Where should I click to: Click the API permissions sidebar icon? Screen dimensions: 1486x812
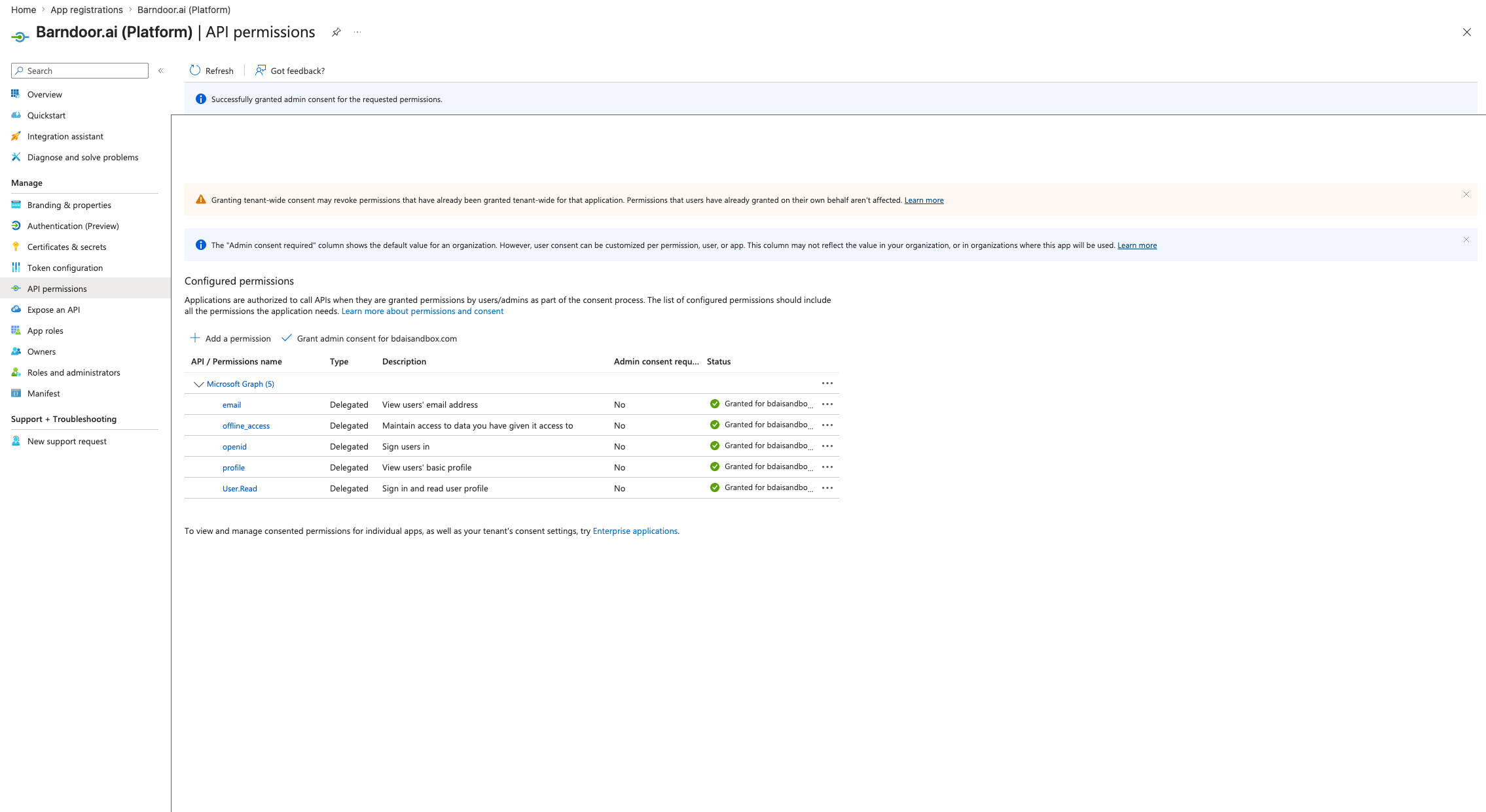tap(16, 289)
